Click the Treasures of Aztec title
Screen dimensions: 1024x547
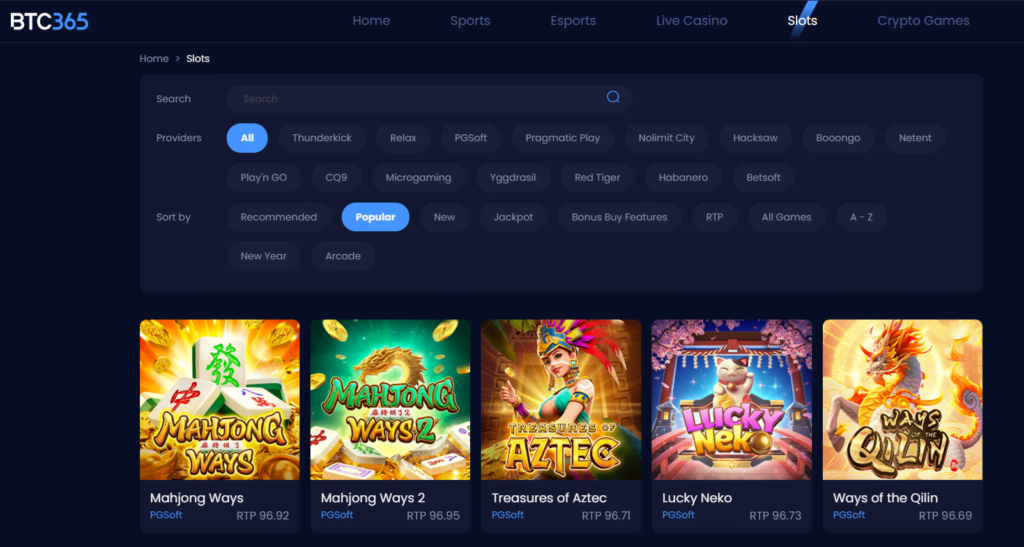pos(549,498)
